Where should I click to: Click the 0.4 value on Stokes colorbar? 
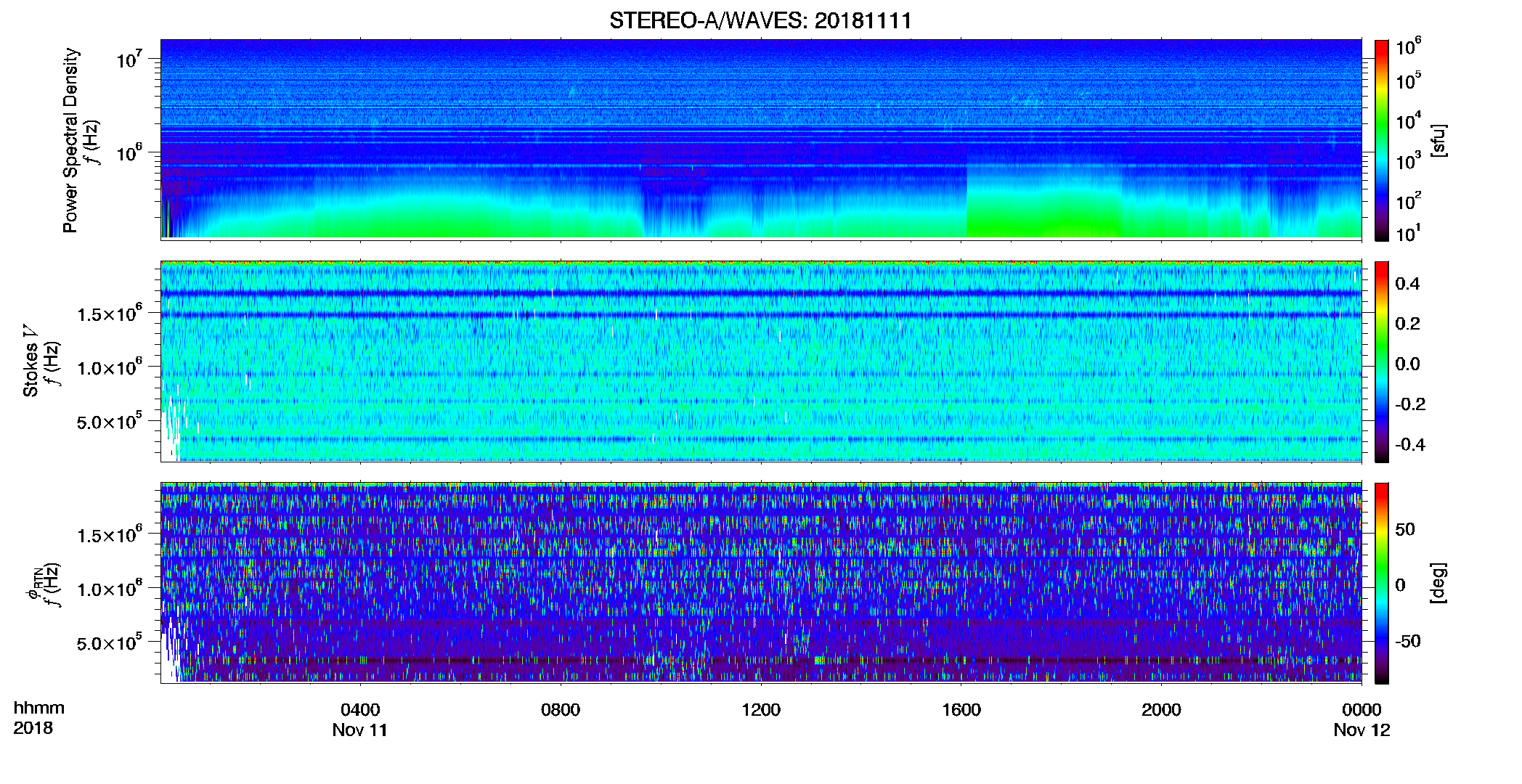click(x=1407, y=284)
